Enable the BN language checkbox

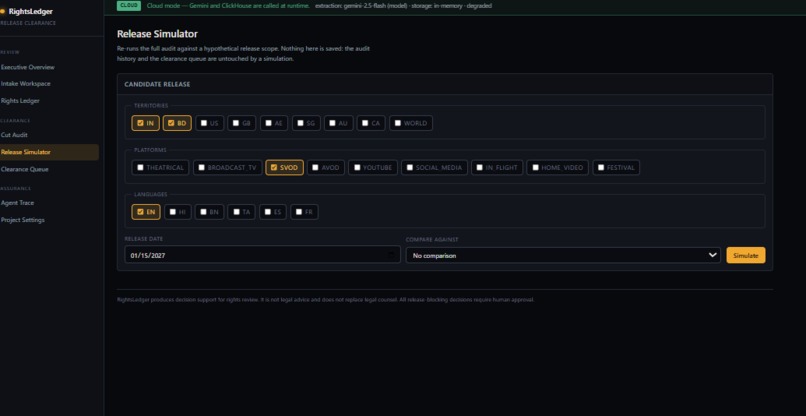(x=204, y=212)
